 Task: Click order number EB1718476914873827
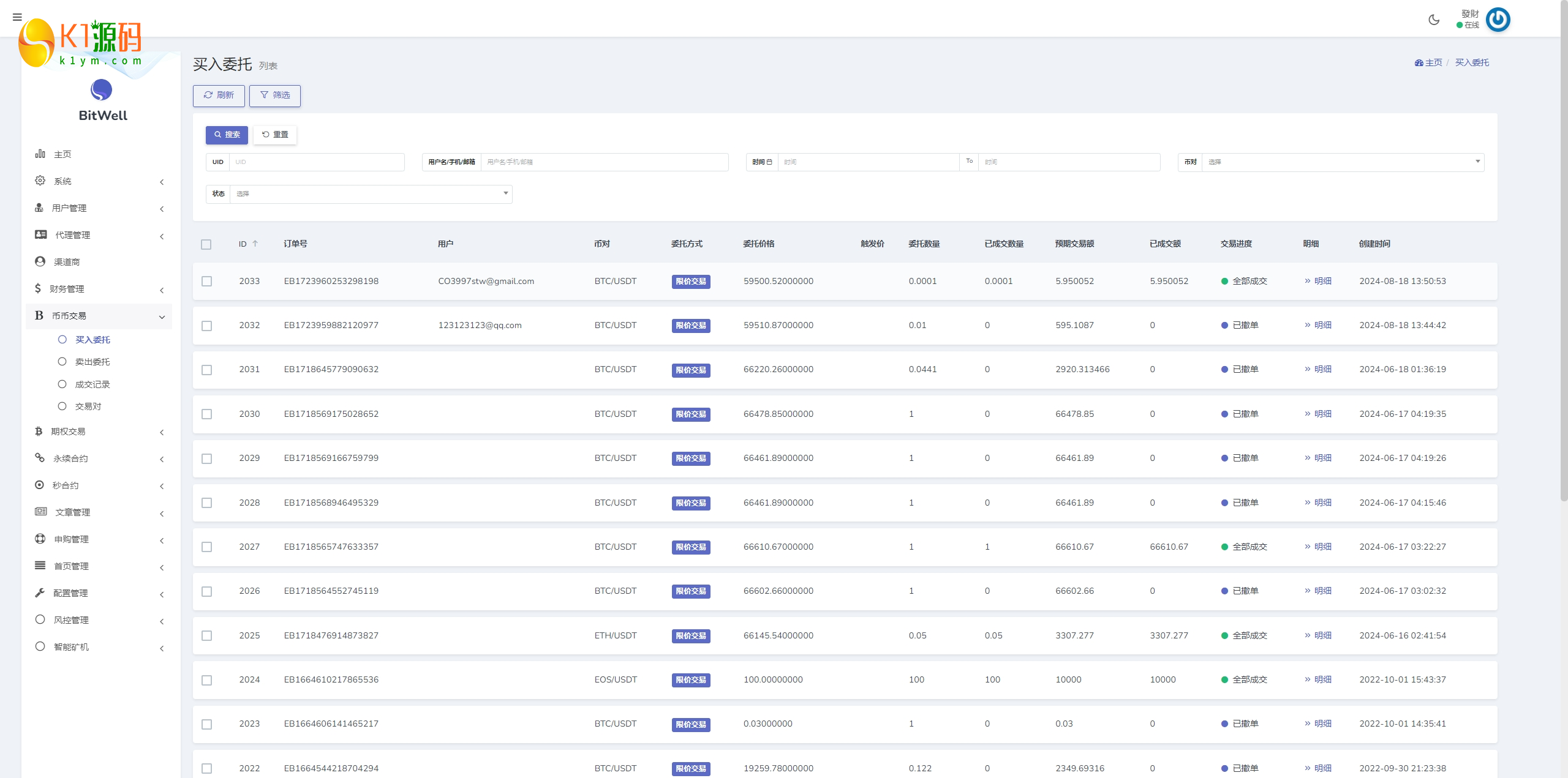tap(331, 635)
